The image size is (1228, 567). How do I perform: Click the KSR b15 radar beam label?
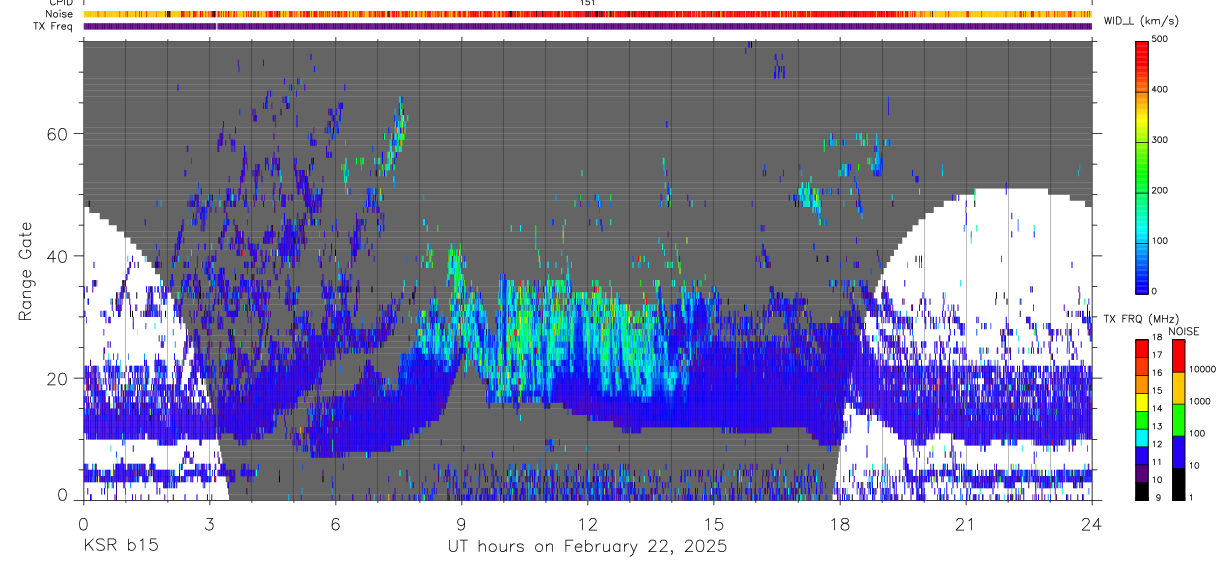click(120, 546)
